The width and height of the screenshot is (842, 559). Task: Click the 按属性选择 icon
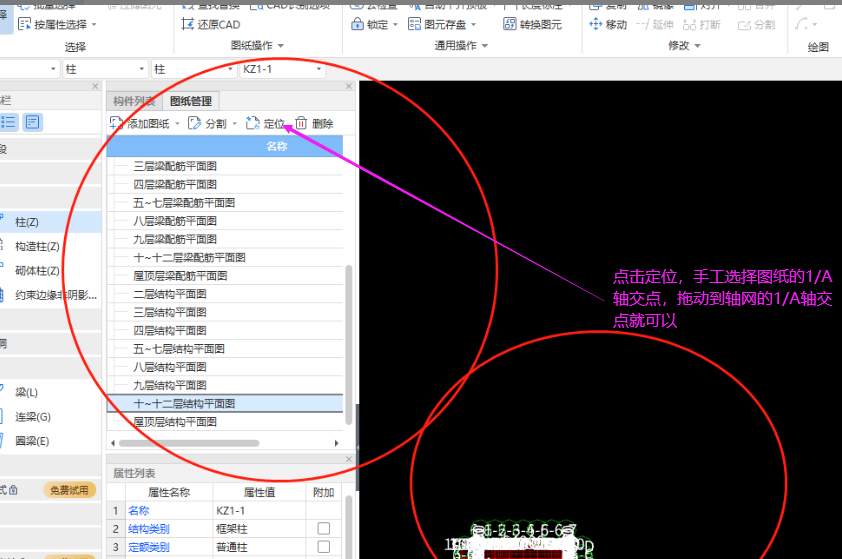click(24, 24)
